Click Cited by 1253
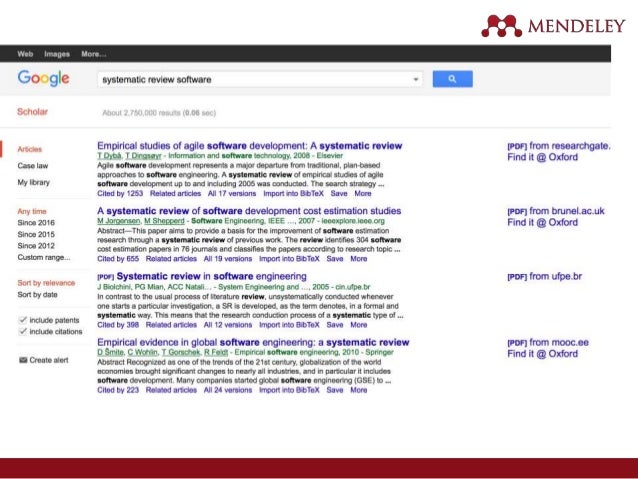 pyautogui.click(x=120, y=193)
